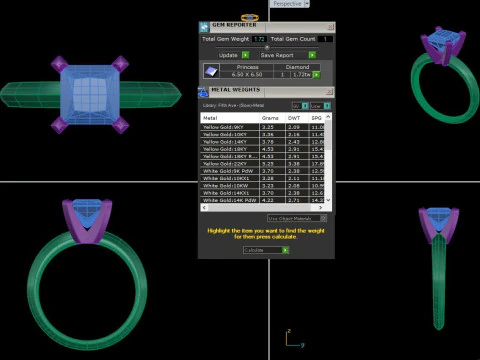Click the green arrow on Calculate button

285,250
